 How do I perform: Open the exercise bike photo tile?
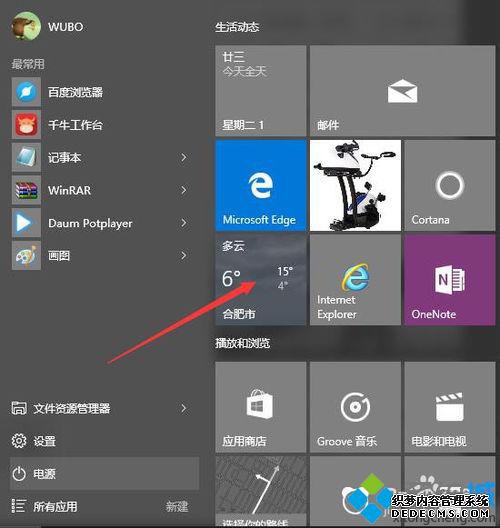(355, 186)
